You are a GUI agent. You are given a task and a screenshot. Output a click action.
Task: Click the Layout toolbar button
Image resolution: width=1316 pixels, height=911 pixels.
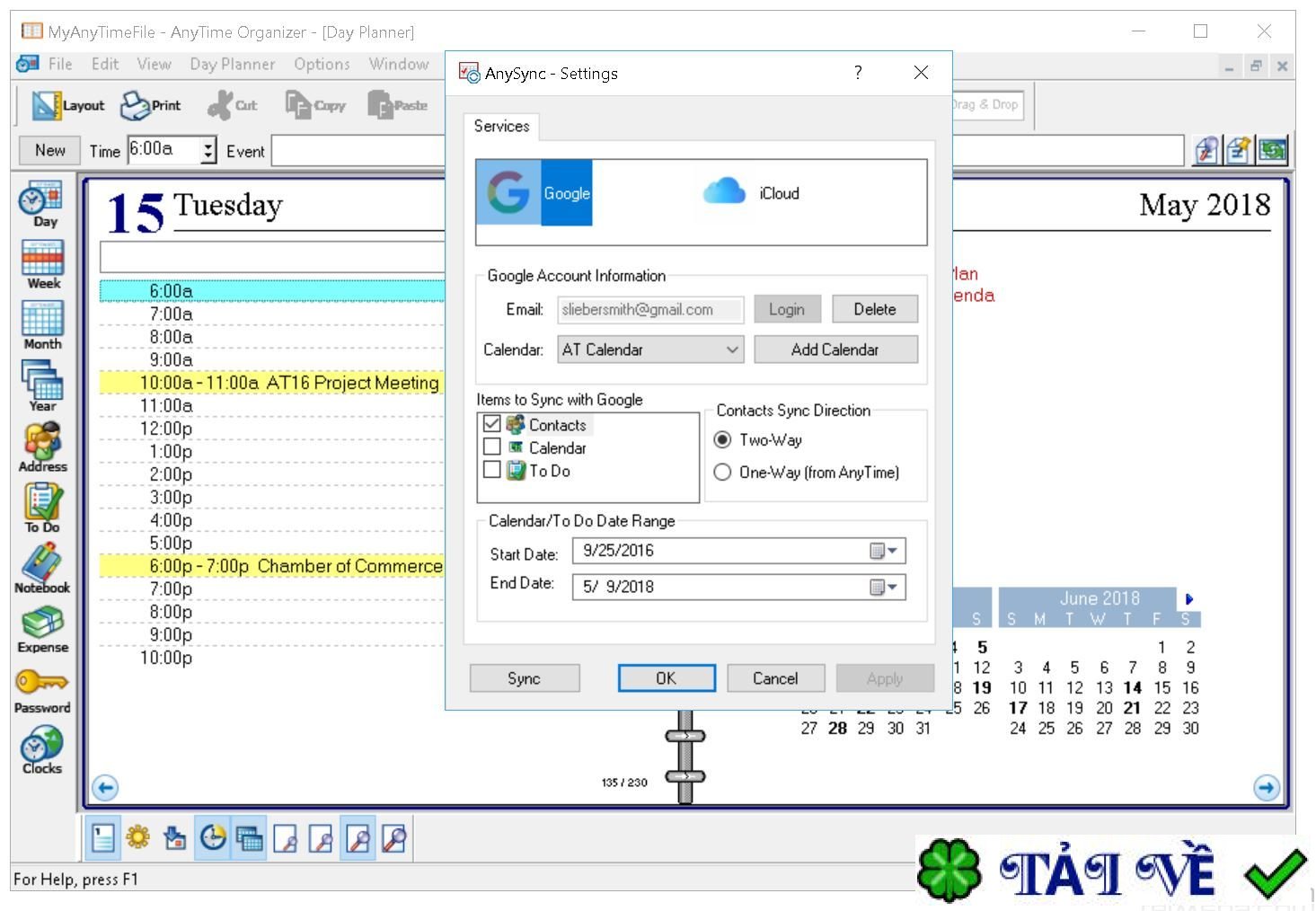pyautogui.click(x=67, y=105)
